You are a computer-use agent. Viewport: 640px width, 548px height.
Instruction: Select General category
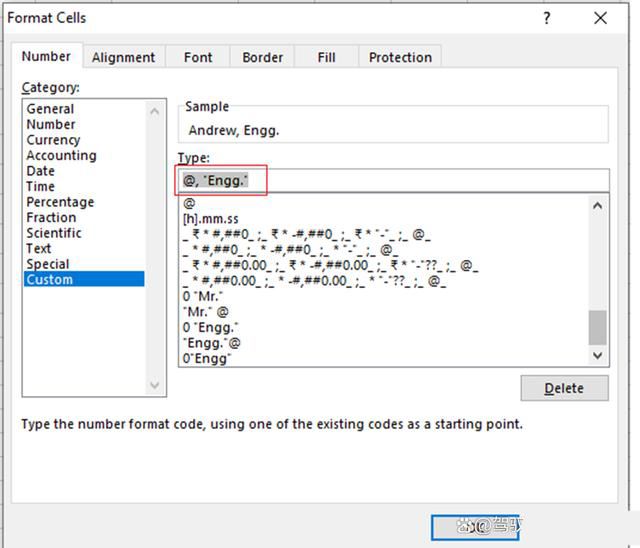click(84, 109)
